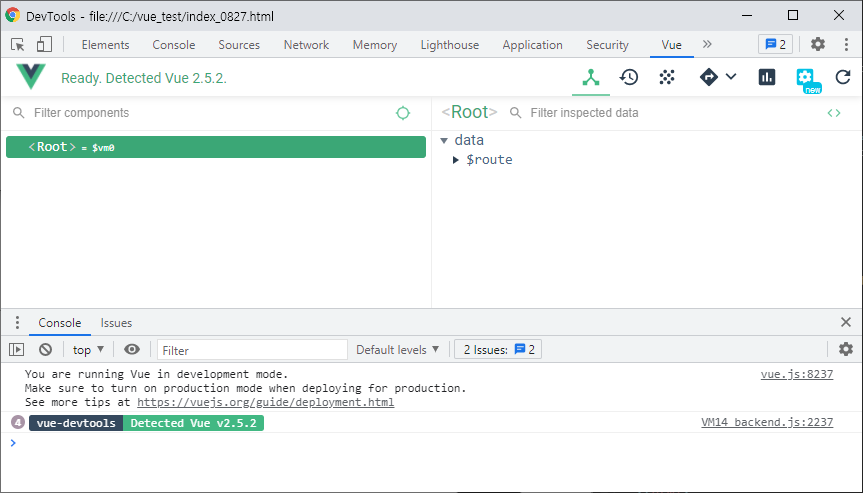Close the console drawer
Viewport: 863px width, 493px height.
pos(846,322)
